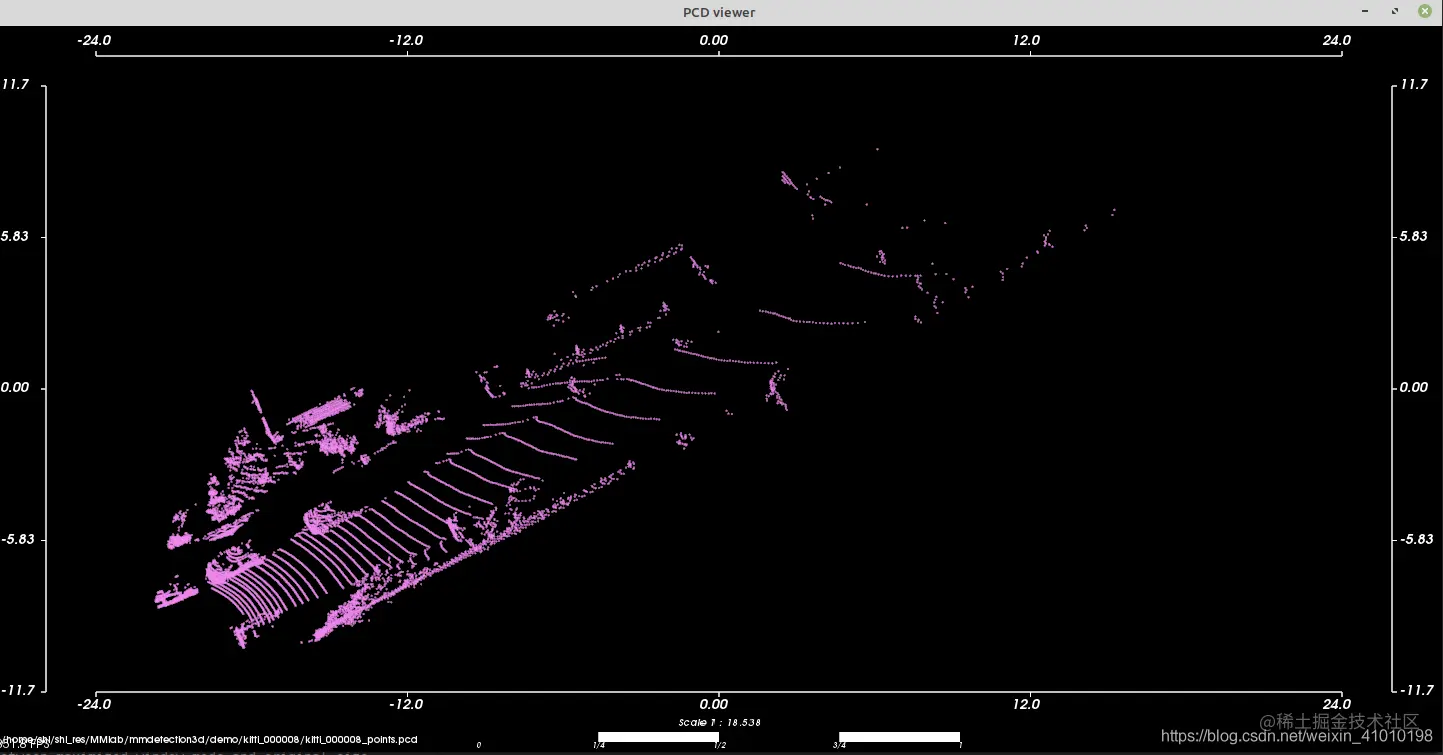Click the 0.00 label on the right axis

point(1414,387)
